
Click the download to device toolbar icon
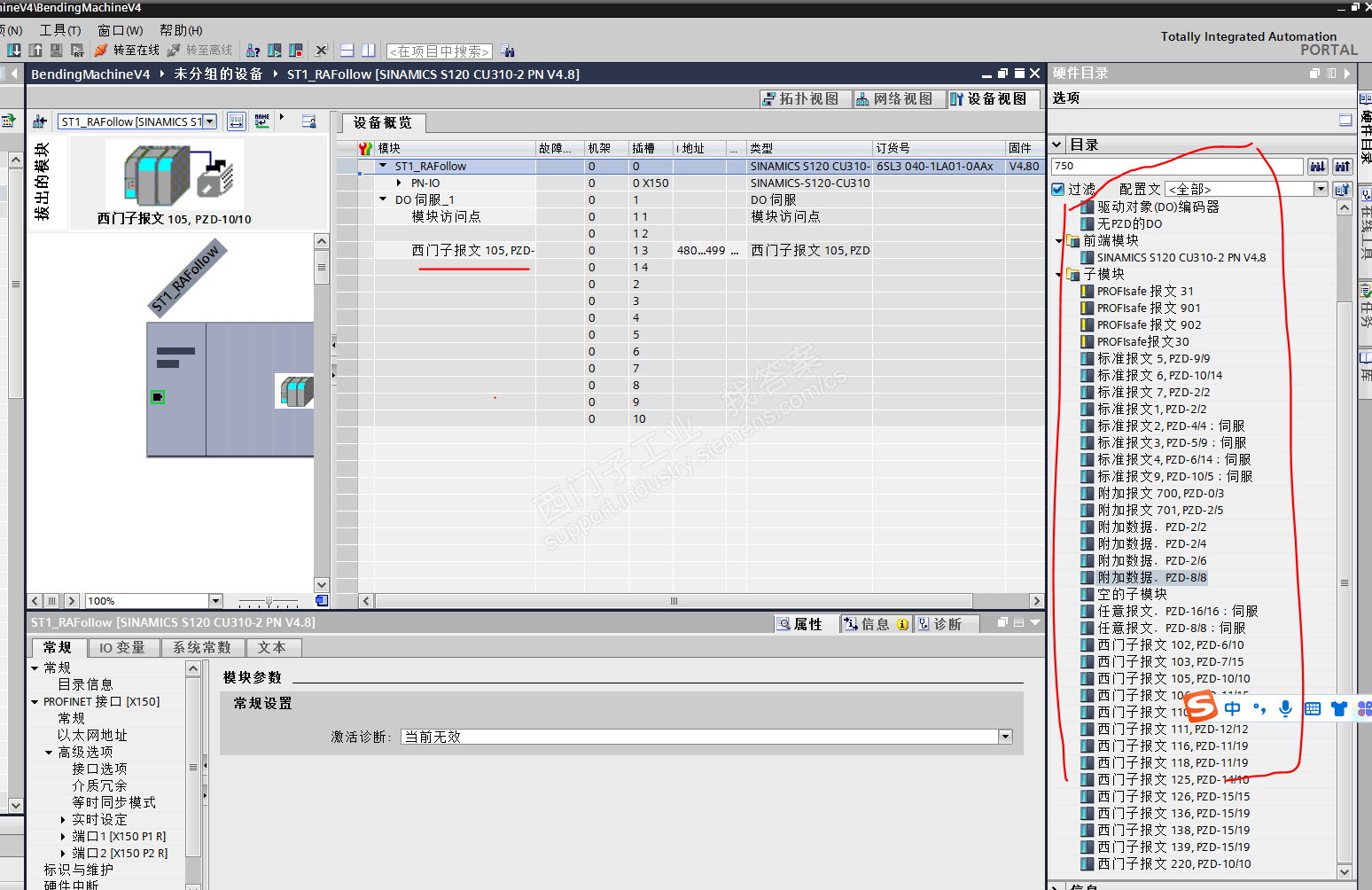[x=14, y=51]
